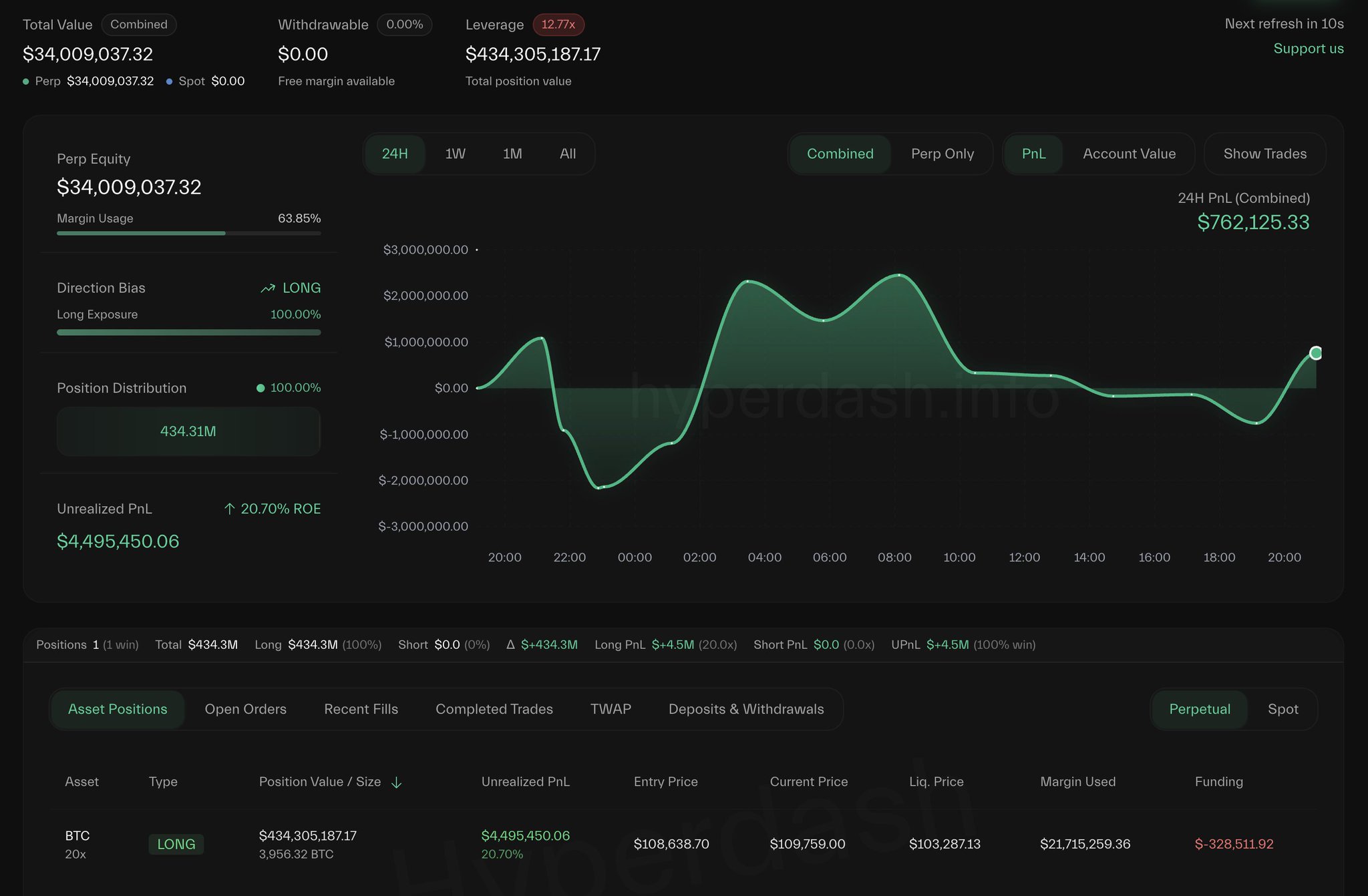1368x896 pixels.
Task: Switch to the Perpetual view
Action: (x=1200, y=709)
